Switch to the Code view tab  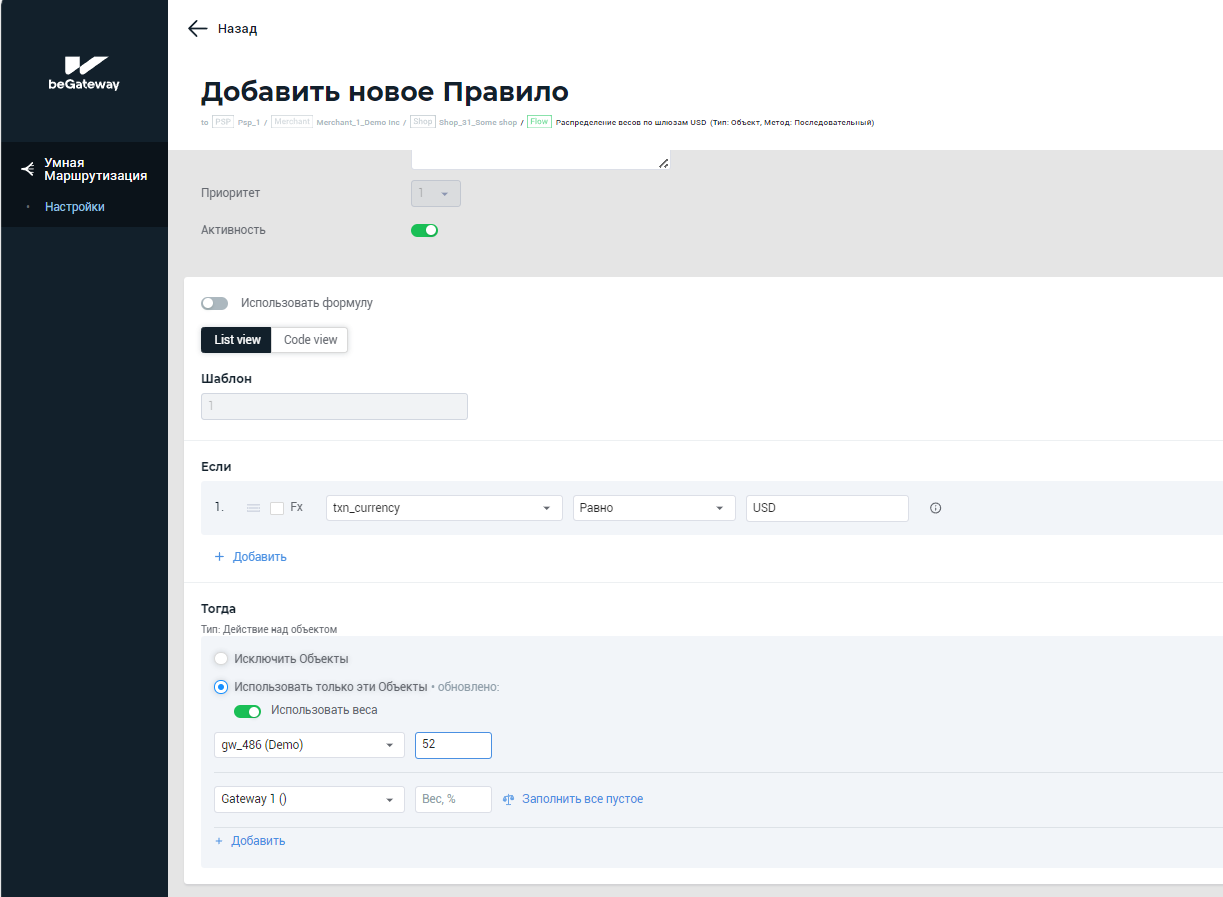pyautogui.click(x=310, y=340)
